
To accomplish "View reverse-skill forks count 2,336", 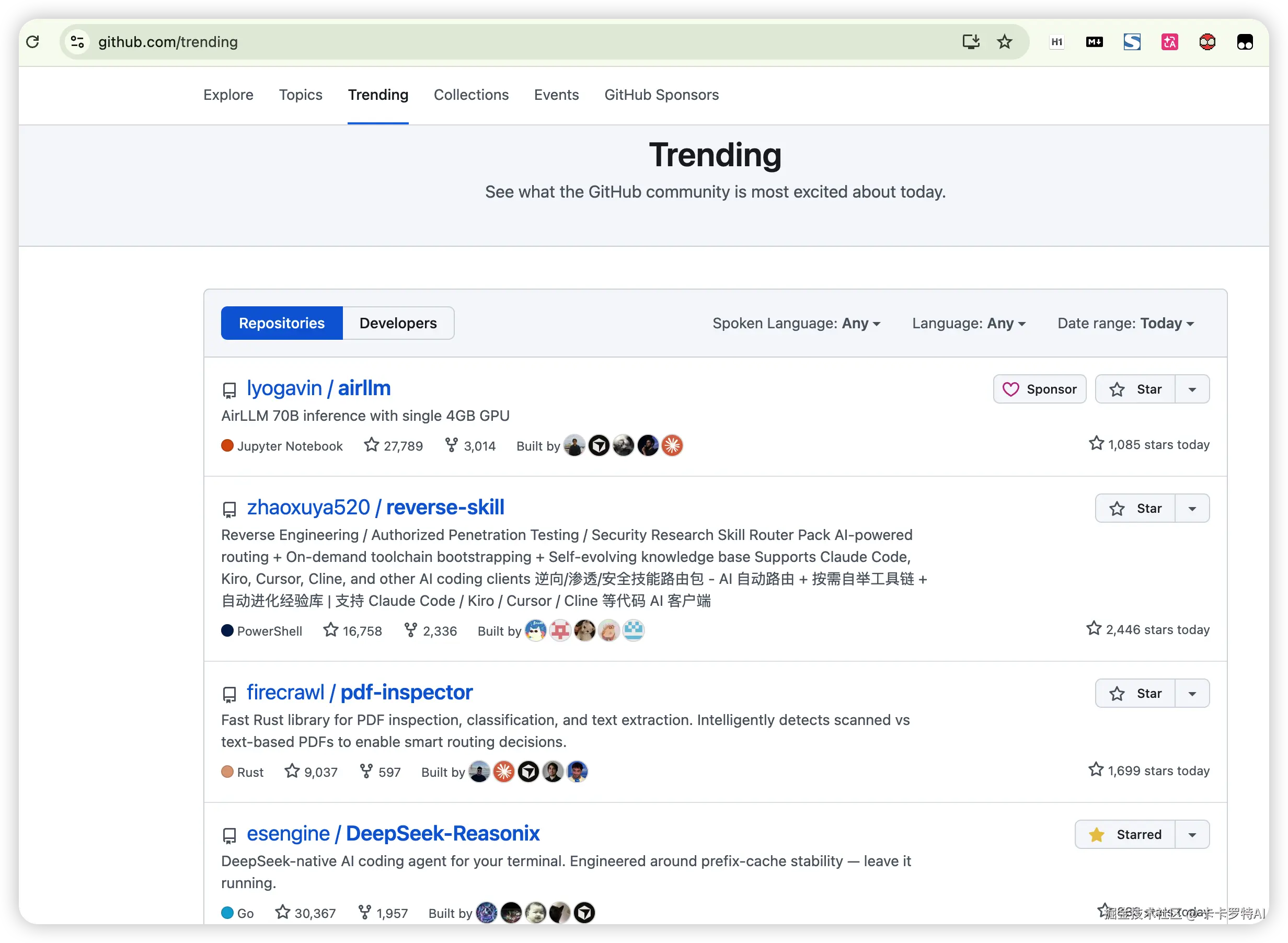I will [x=430, y=630].
